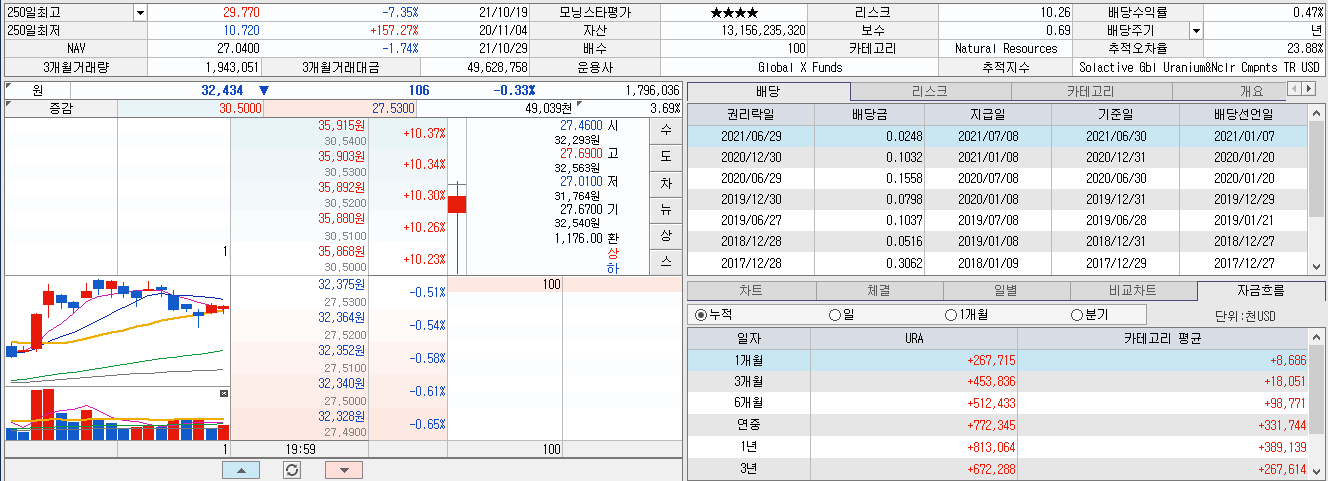
Task: Select the dividend row dated 2017/12/28
Action: pyautogui.click(x=997, y=263)
